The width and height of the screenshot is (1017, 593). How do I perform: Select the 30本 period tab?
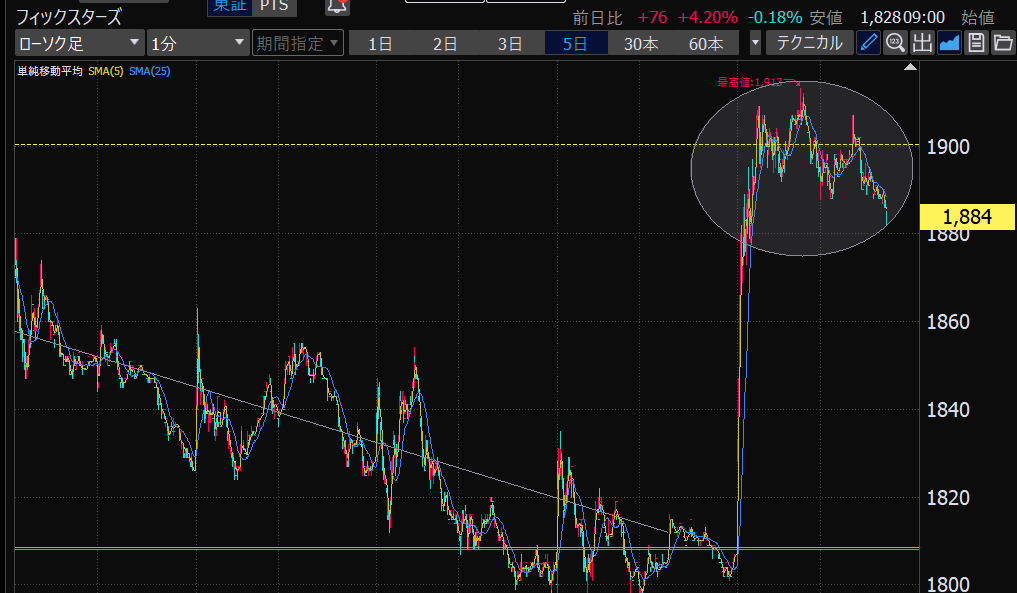point(641,43)
